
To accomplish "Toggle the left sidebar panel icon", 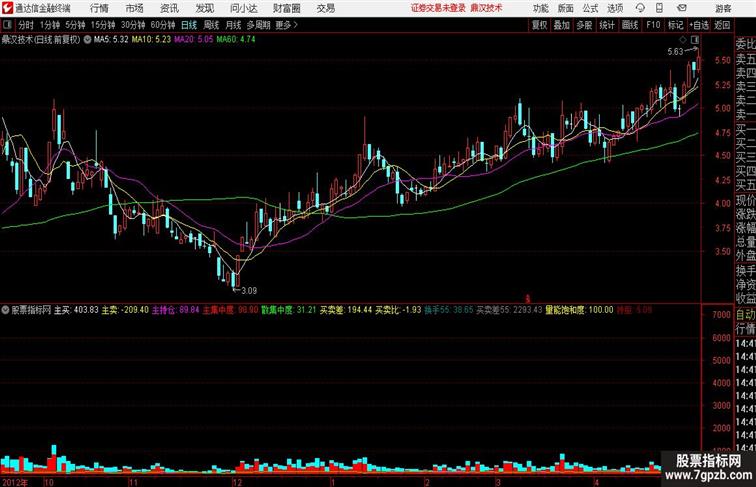I will [x=7, y=25].
